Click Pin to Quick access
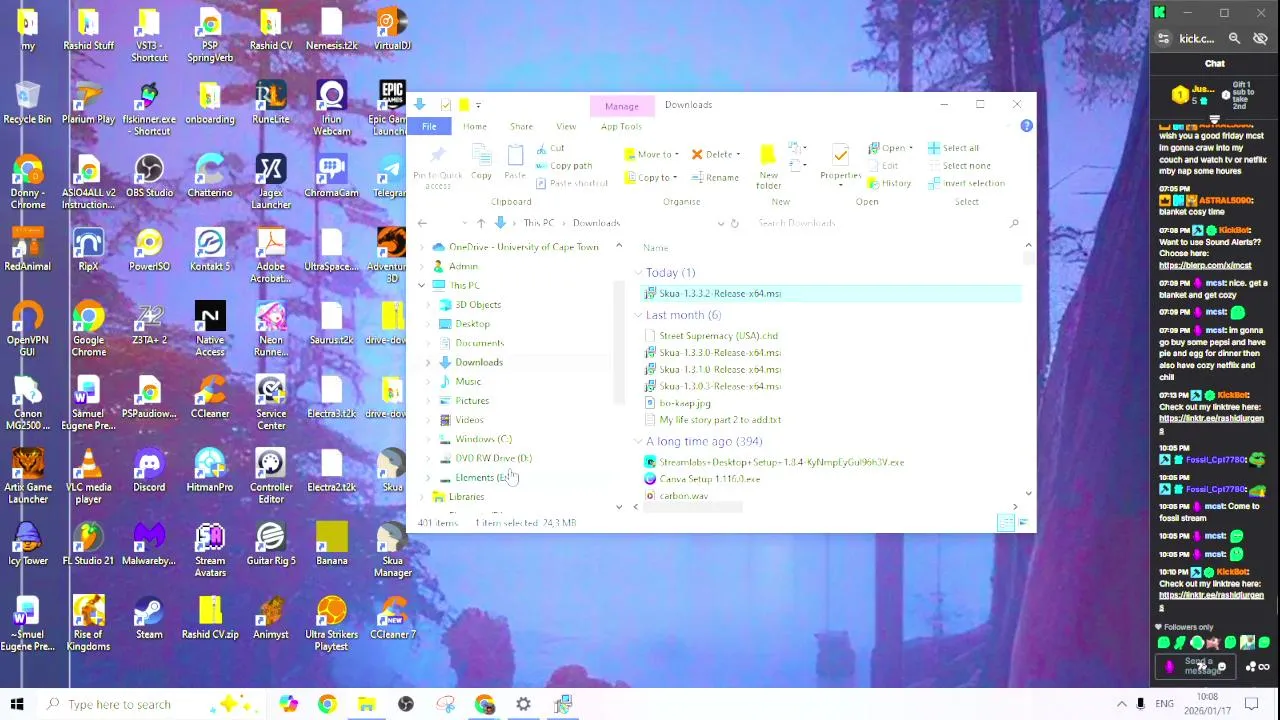The height and width of the screenshot is (720, 1280). tap(437, 167)
